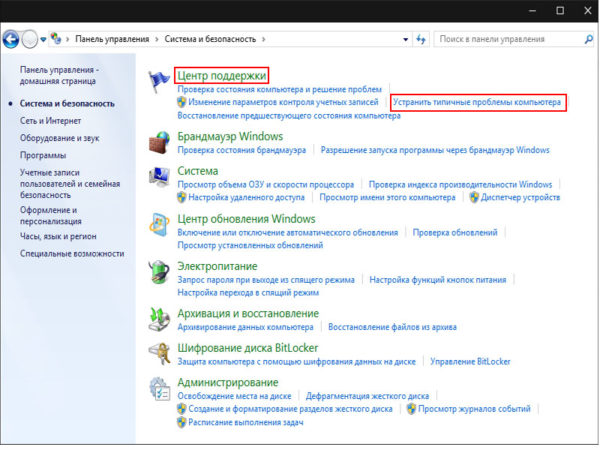Screen dimensions: 600x450
Task: Open the Устранить типичные проблемы компьютера link
Action: (x=477, y=103)
